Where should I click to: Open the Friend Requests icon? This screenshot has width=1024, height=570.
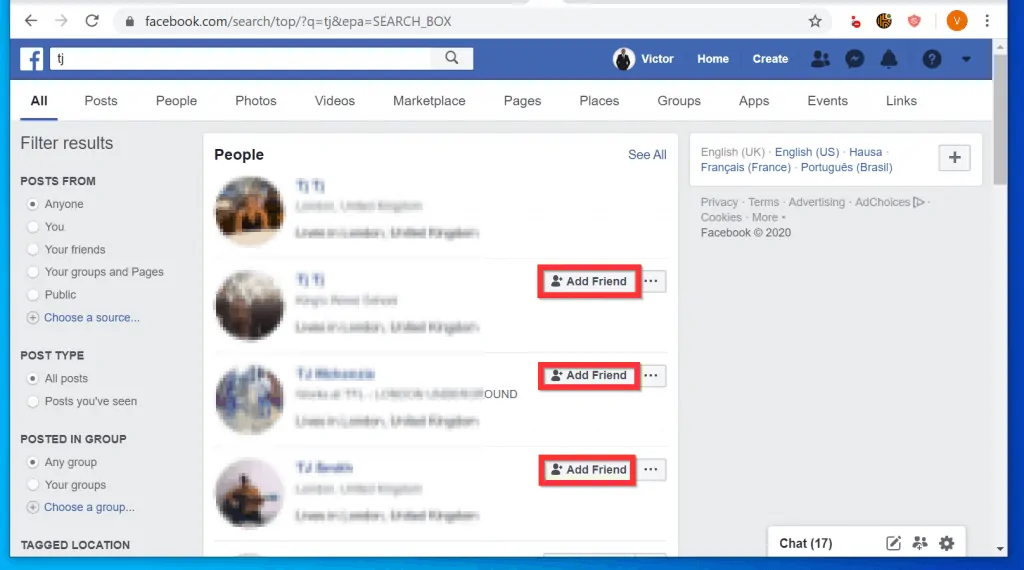[820, 59]
